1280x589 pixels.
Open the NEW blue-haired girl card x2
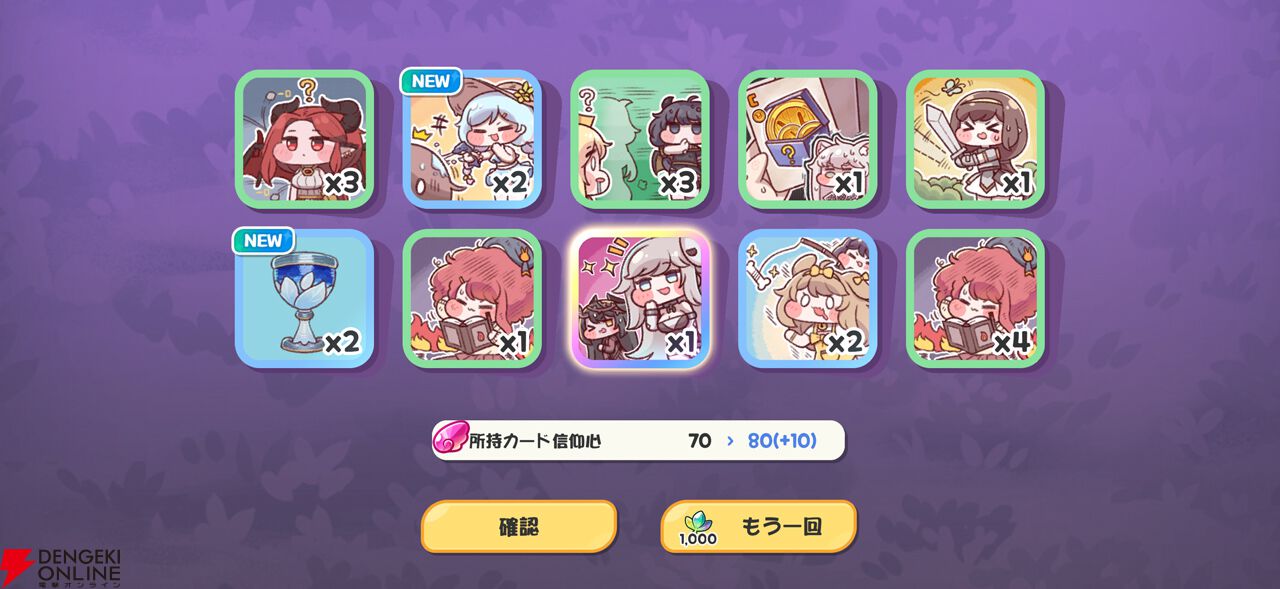[472, 139]
